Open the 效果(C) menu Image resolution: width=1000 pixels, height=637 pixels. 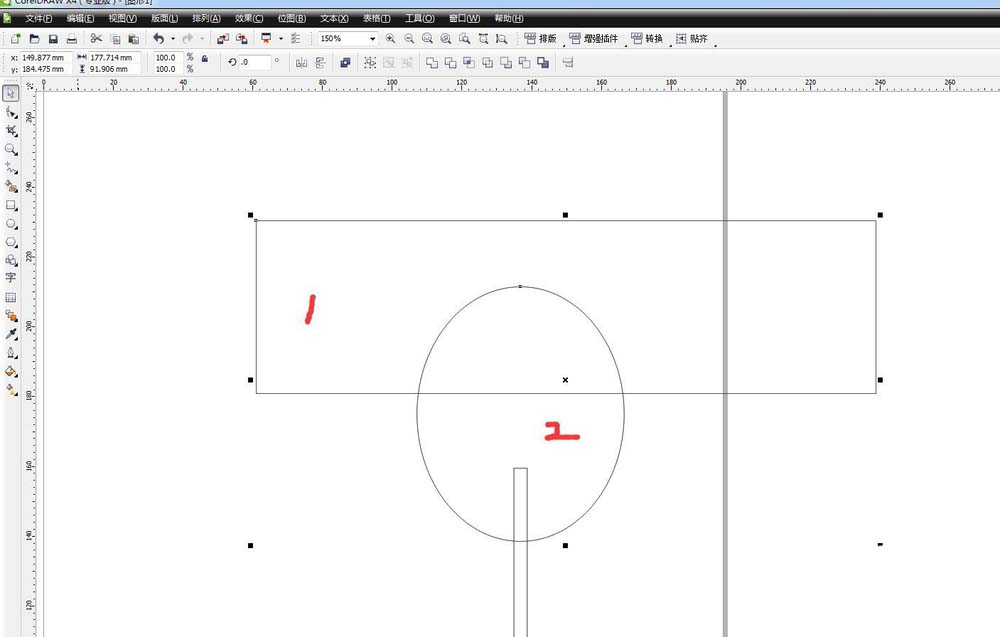(249, 18)
